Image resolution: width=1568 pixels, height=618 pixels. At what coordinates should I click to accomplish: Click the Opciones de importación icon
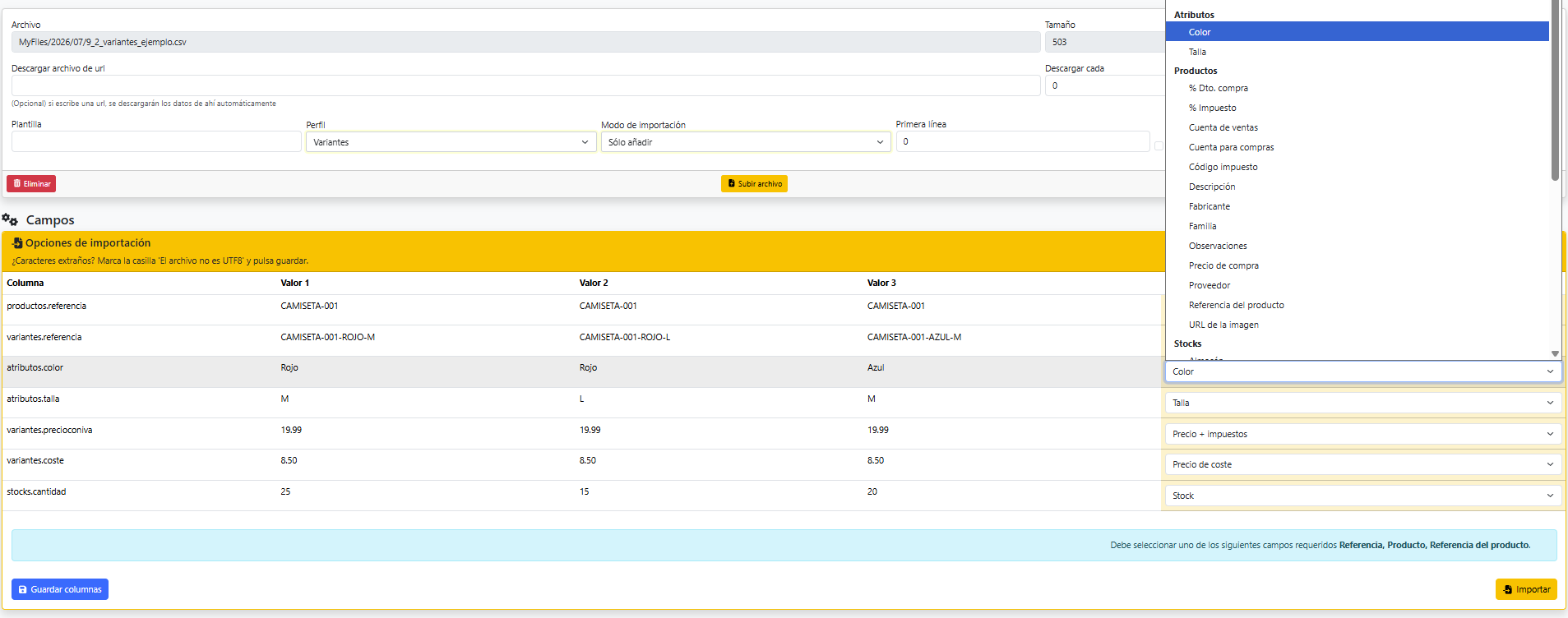point(17,243)
